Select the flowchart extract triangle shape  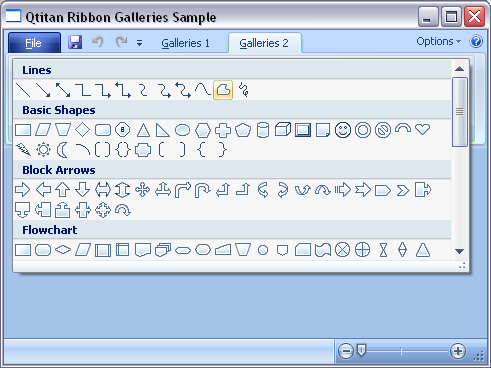(423, 250)
